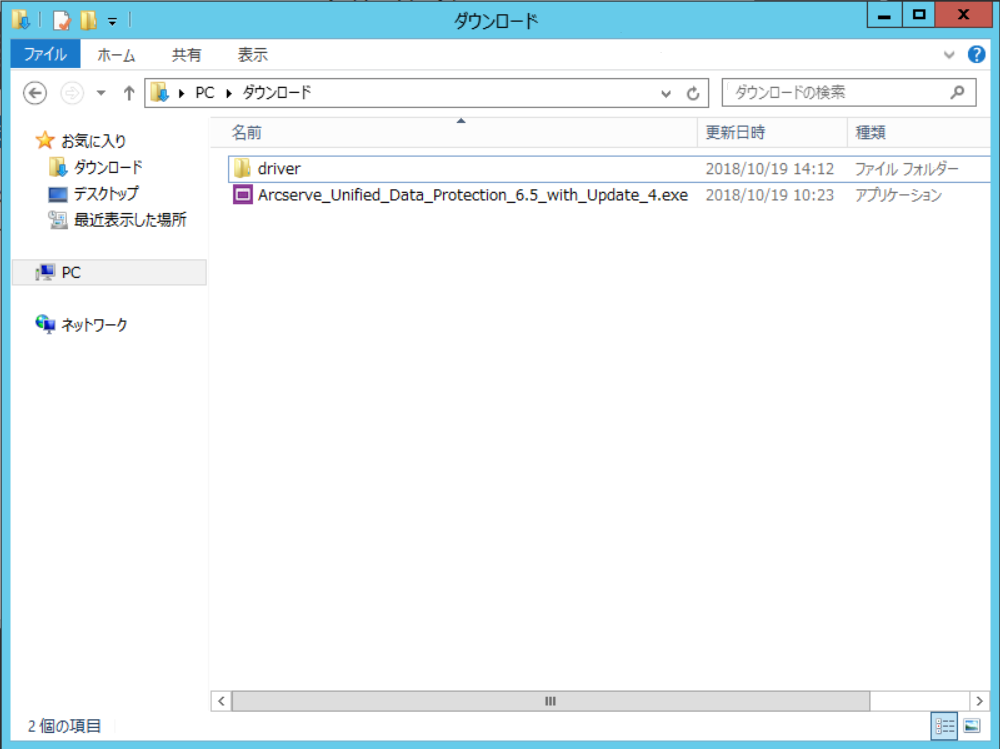Select デスクトップ in the navigation pane

106,193
